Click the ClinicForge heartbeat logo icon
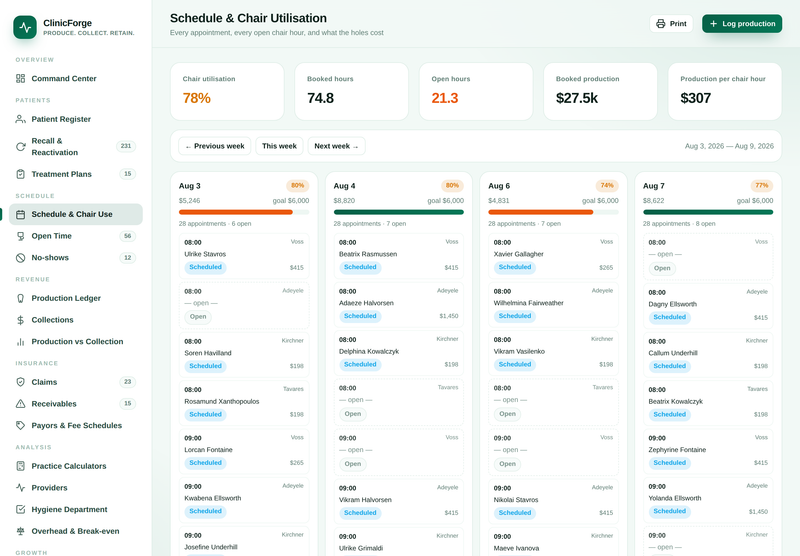 pyautogui.click(x=25, y=27)
